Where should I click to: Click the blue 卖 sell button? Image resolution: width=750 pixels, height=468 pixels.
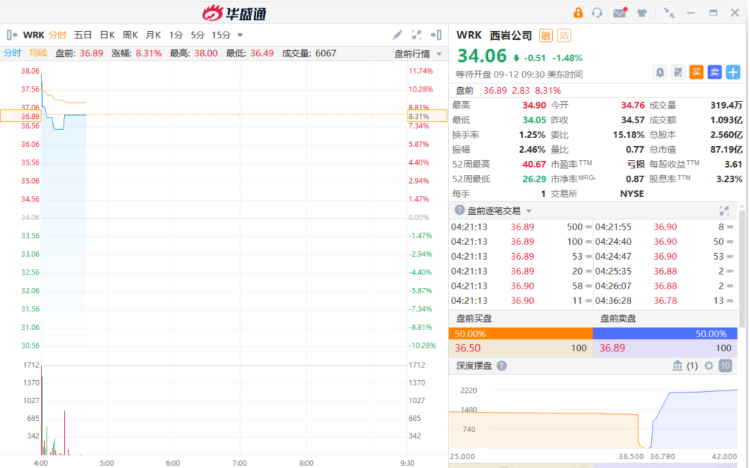pyautogui.click(x=714, y=72)
